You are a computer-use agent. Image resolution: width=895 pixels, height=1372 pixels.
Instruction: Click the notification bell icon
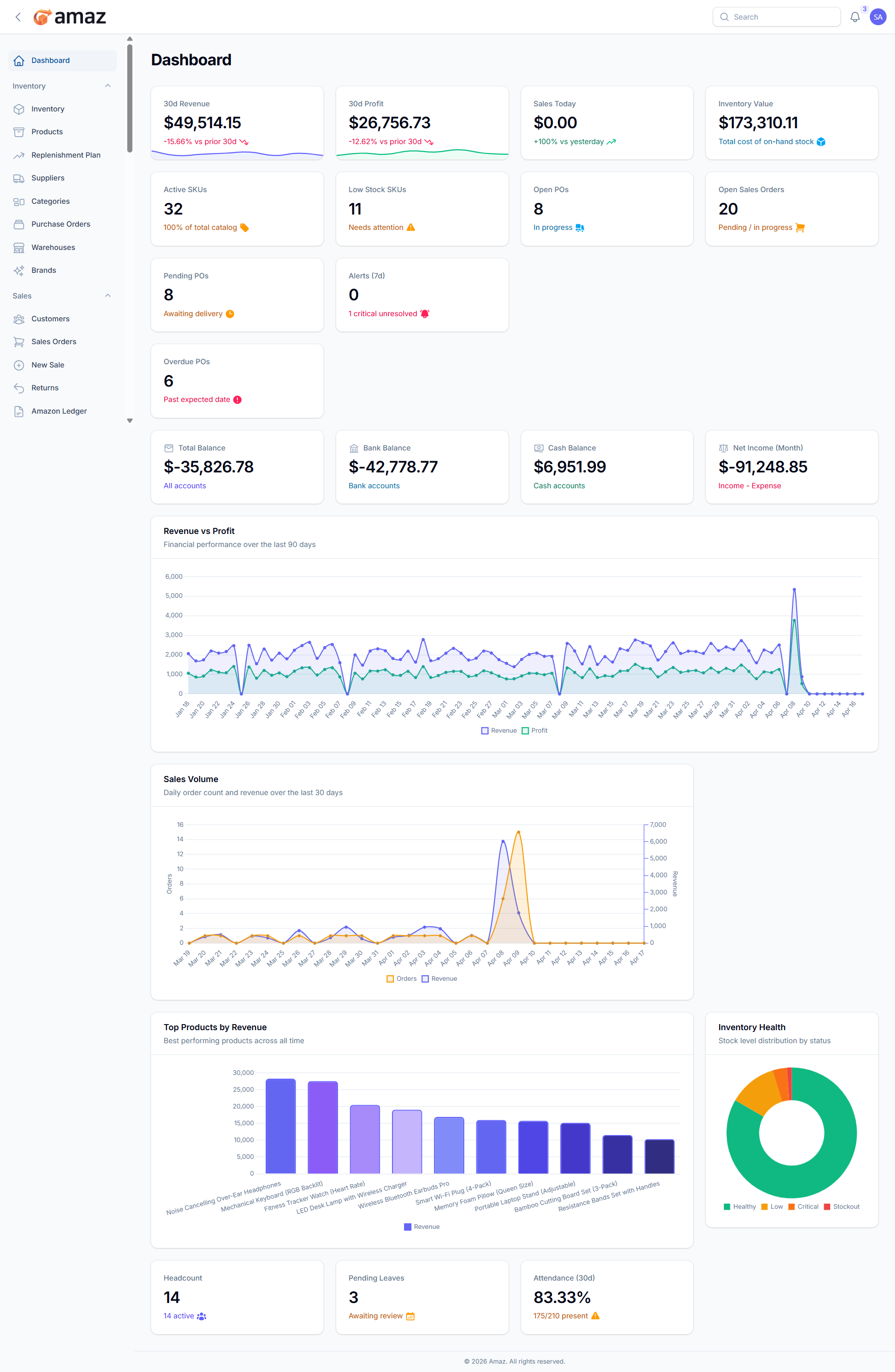pyautogui.click(x=854, y=17)
